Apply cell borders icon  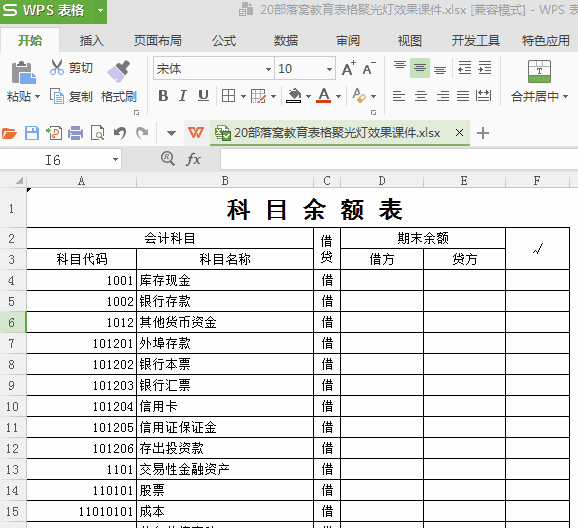[x=228, y=96]
